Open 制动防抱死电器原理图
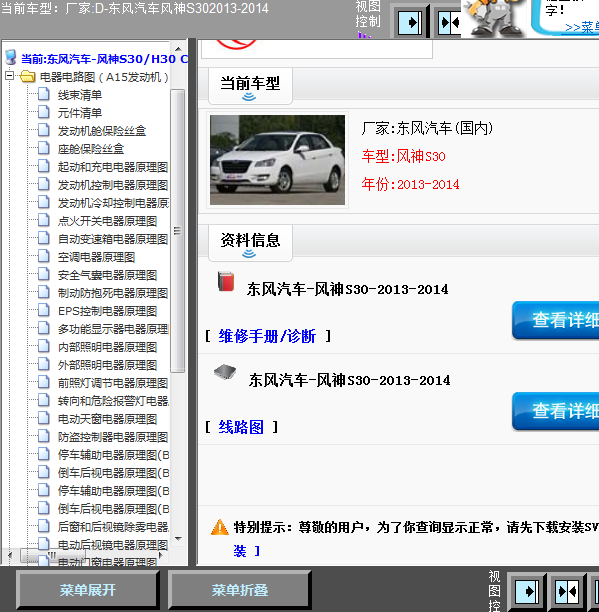Viewport: 599px width, 612px height. (113, 293)
